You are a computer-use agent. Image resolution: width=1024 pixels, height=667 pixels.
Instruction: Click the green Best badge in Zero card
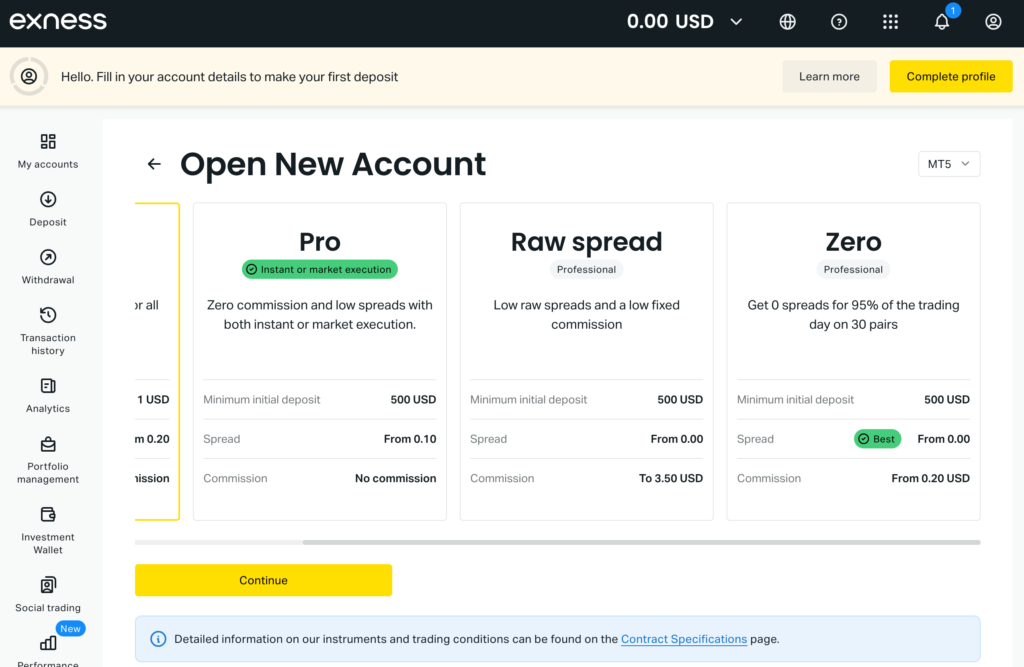pos(877,439)
